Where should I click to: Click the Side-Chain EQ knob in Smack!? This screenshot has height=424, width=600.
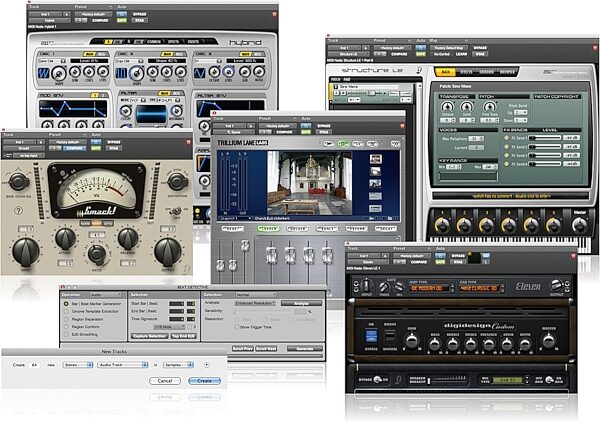pos(19,182)
